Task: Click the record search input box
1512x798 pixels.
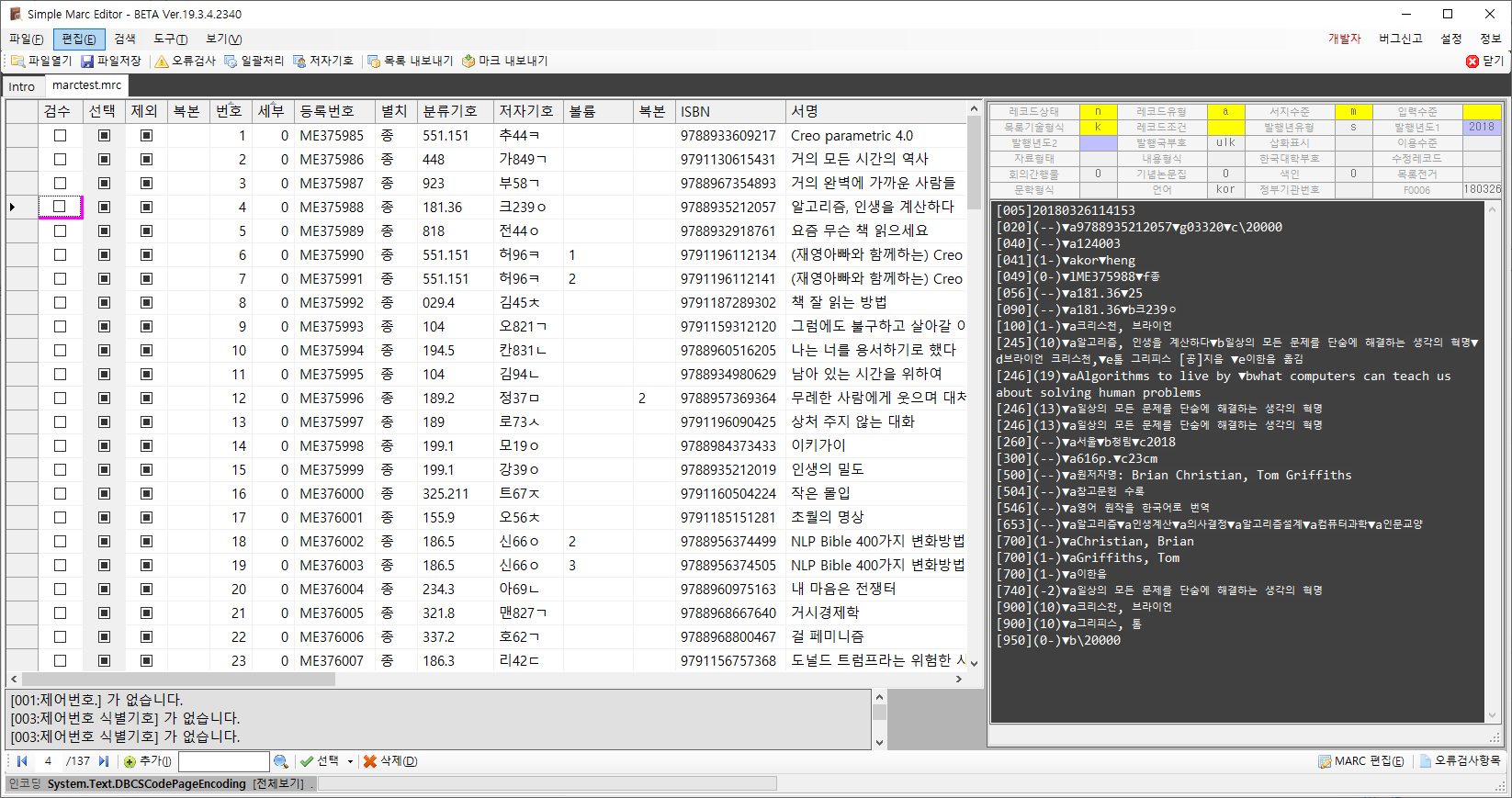Action: [x=224, y=761]
